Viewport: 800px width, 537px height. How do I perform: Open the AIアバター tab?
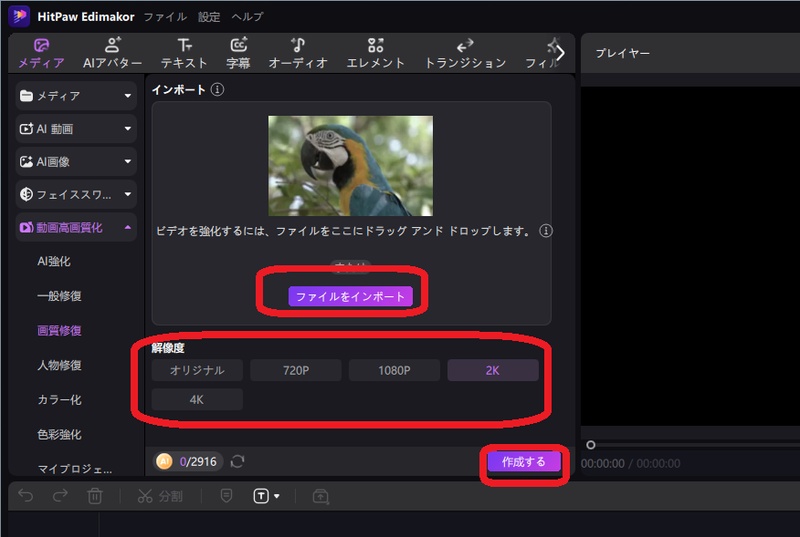[113, 54]
